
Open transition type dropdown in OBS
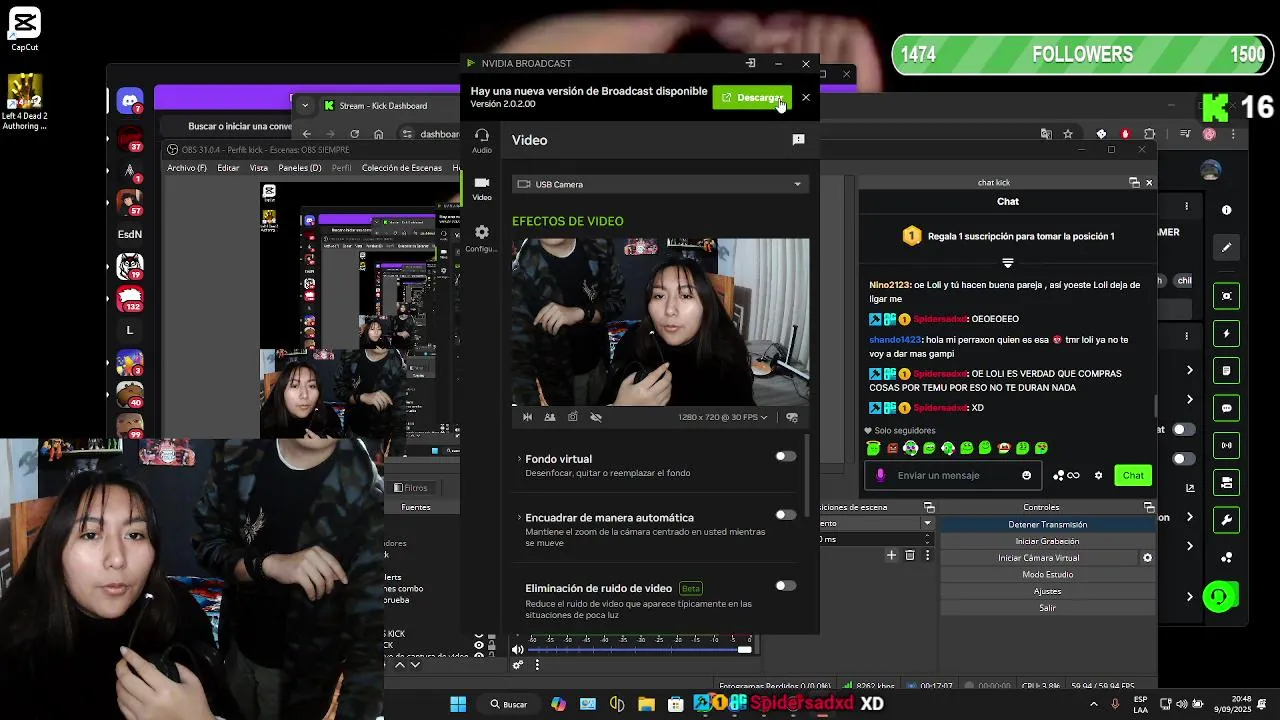point(927,523)
